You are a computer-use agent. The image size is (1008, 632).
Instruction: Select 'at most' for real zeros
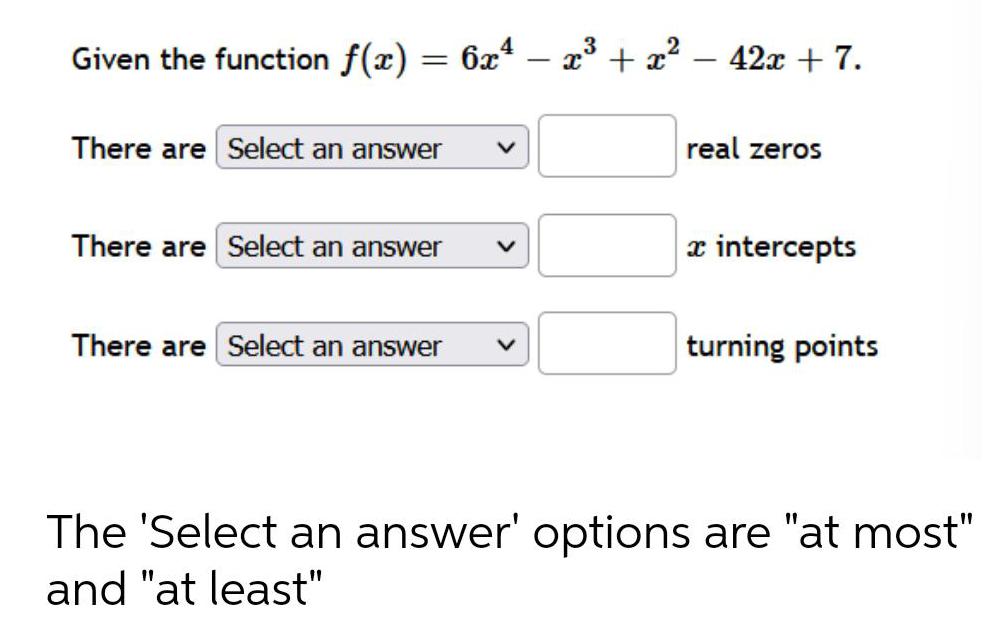[x=370, y=148]
